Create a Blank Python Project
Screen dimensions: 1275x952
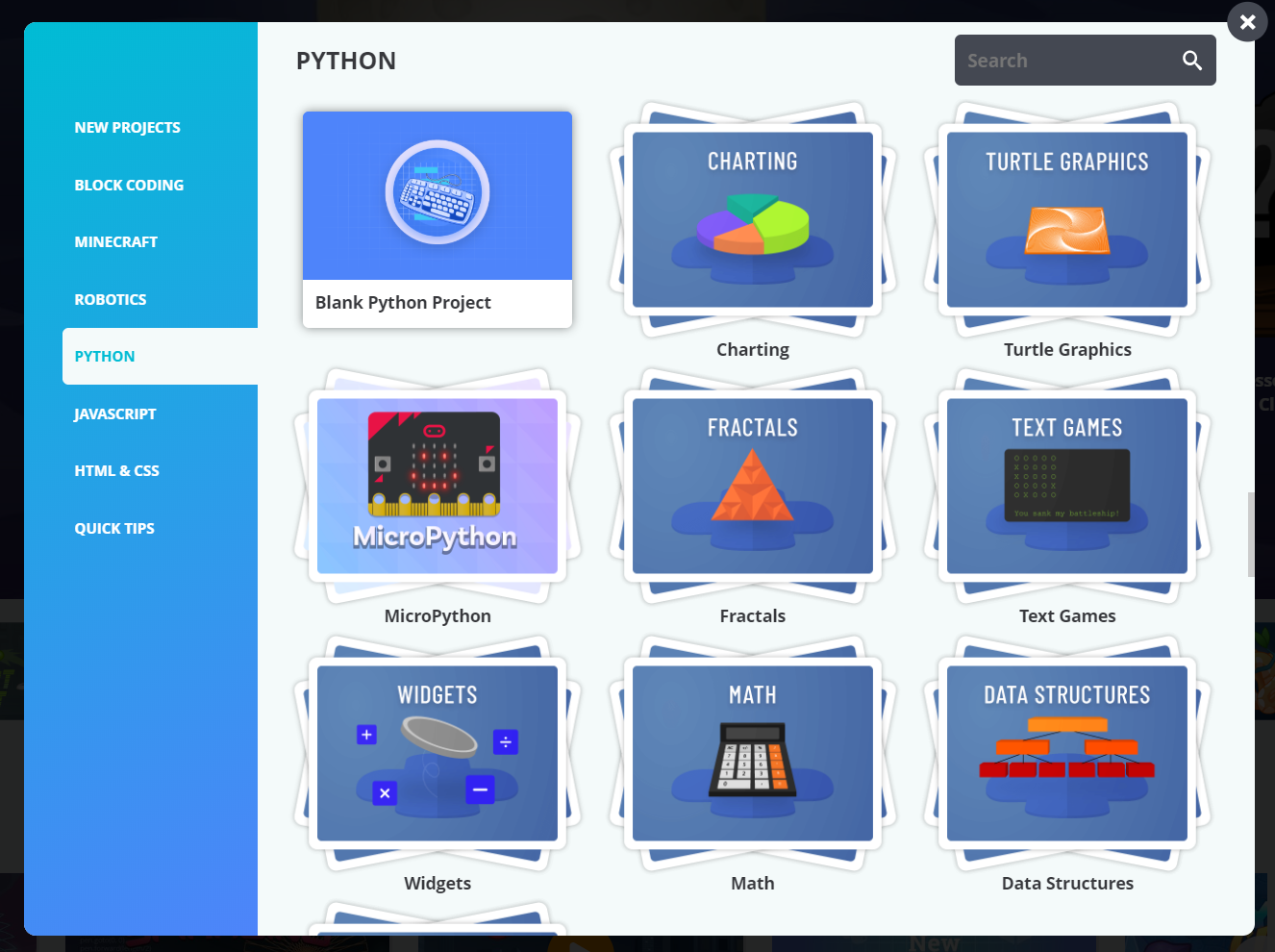coord(437,219)
